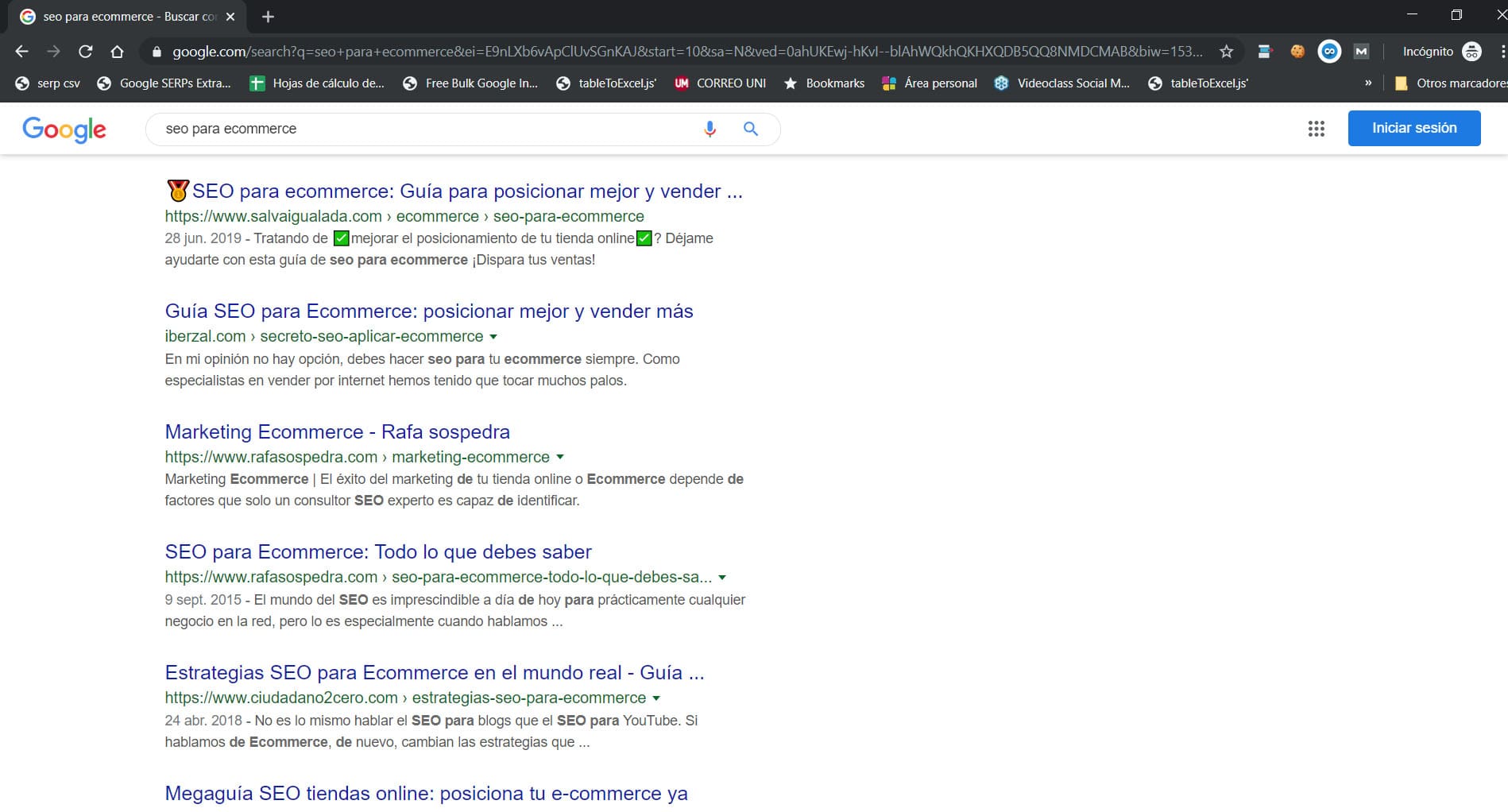Click the forward navigation arrow

[53, 52]
